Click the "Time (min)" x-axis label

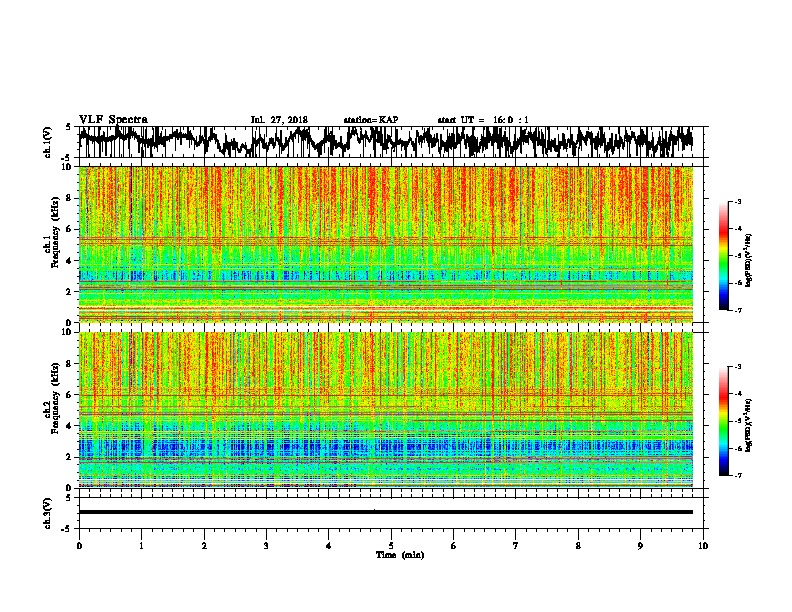tap(400, 555)
